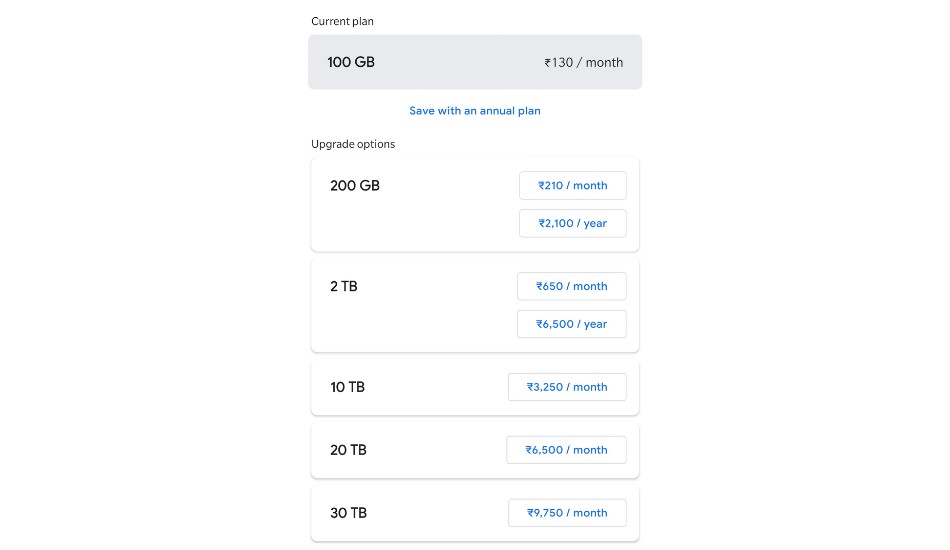Click the 200 GB plan title

(355, 186)
